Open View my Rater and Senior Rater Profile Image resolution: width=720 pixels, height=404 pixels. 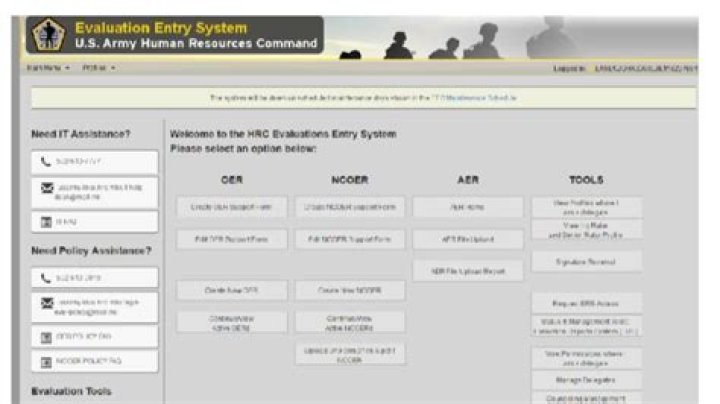tap(586, 230)
